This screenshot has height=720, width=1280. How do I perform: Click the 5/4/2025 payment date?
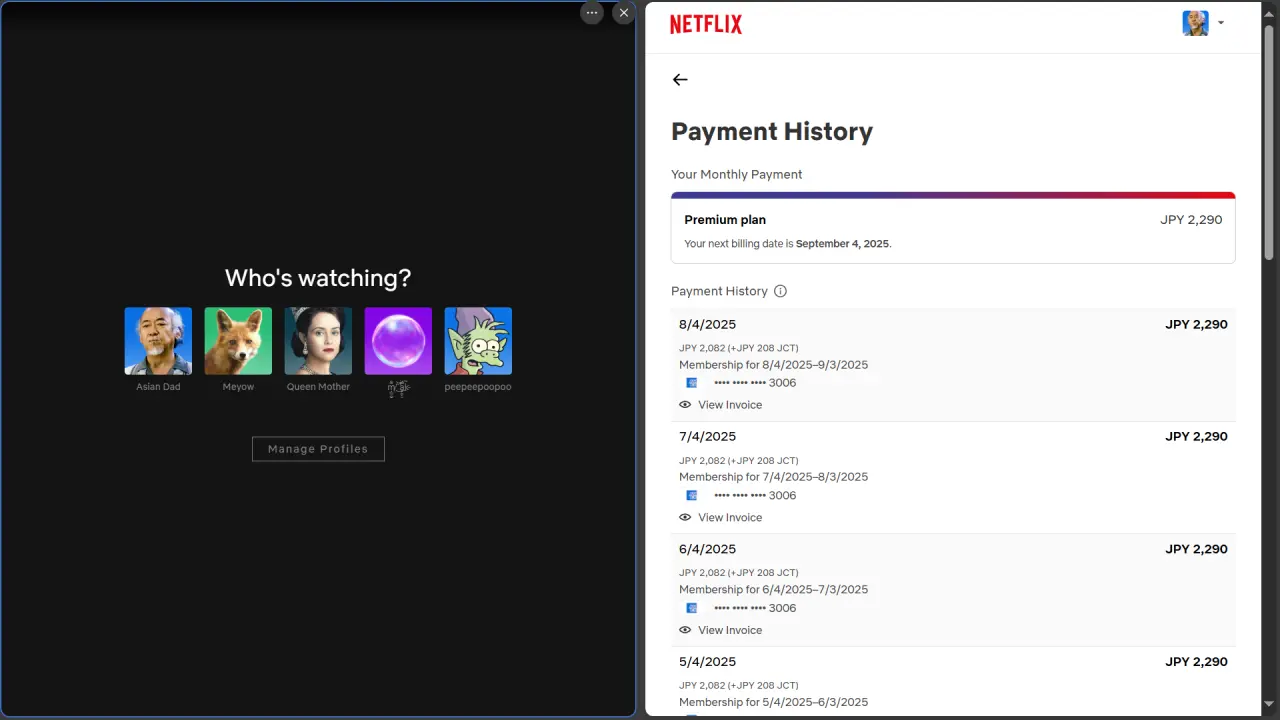click(x=707, y=662)
